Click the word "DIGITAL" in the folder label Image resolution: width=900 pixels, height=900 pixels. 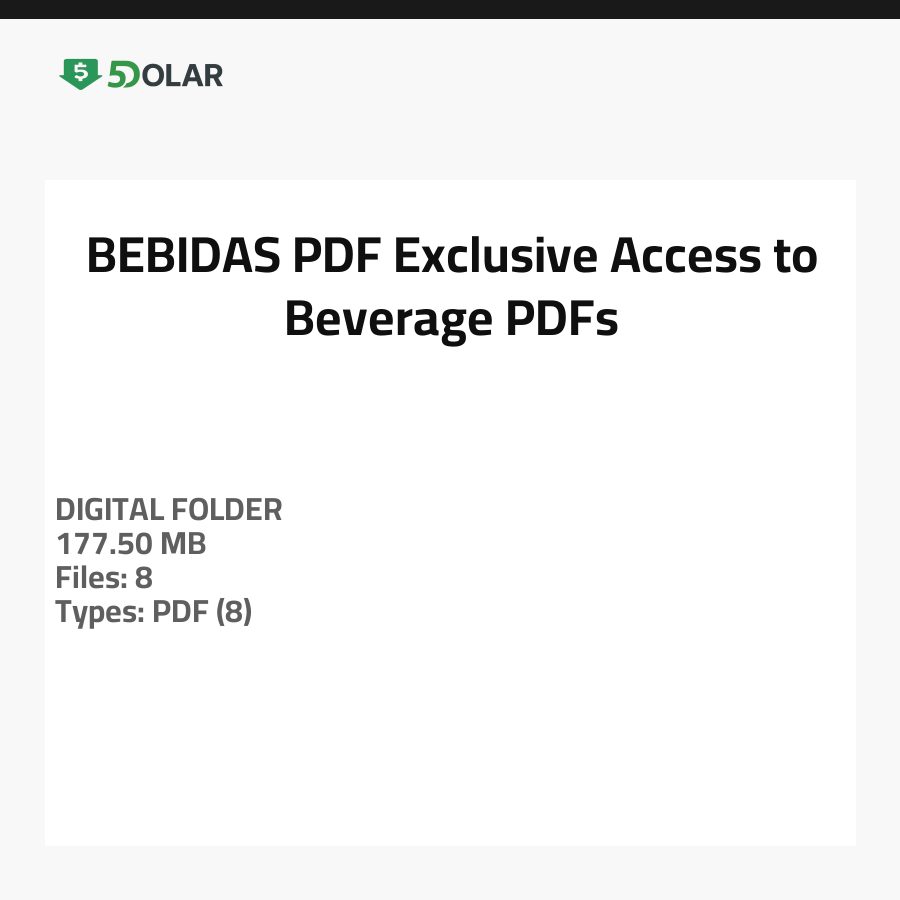click(109, 510)
